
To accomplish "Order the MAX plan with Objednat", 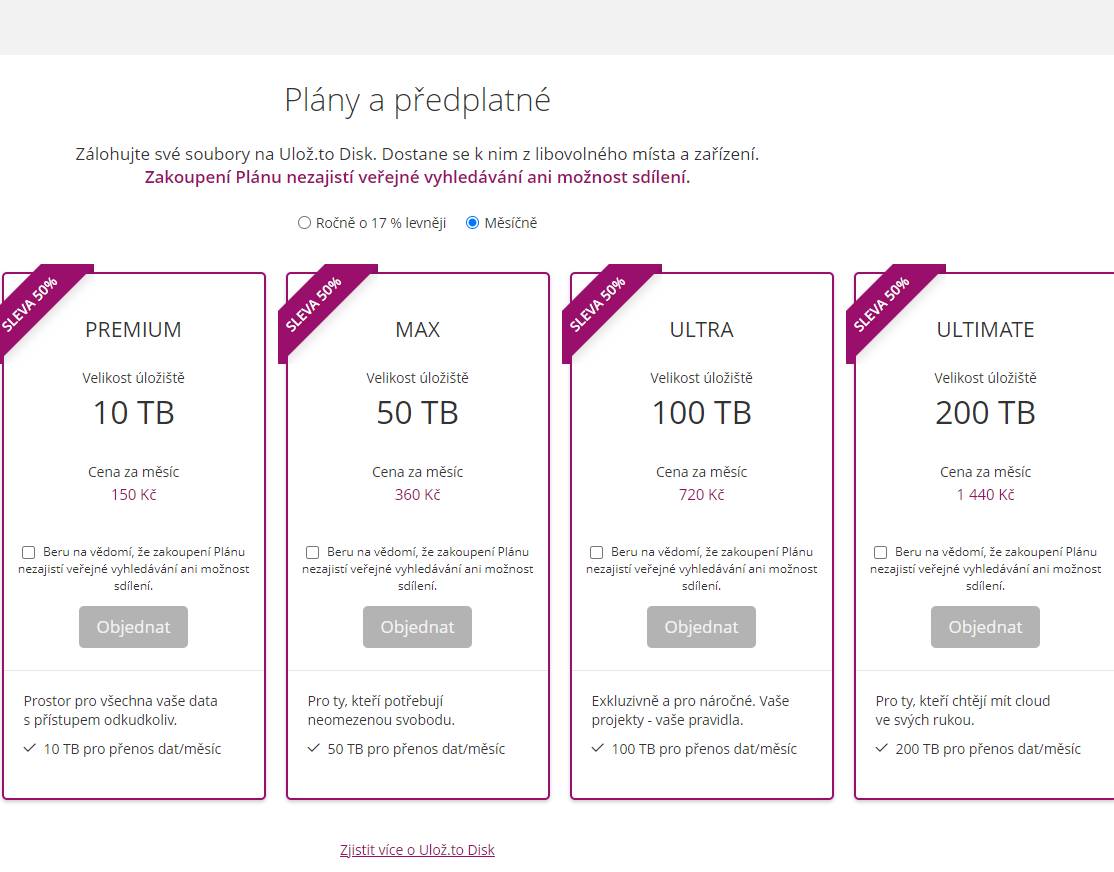I will click(418, 627).
